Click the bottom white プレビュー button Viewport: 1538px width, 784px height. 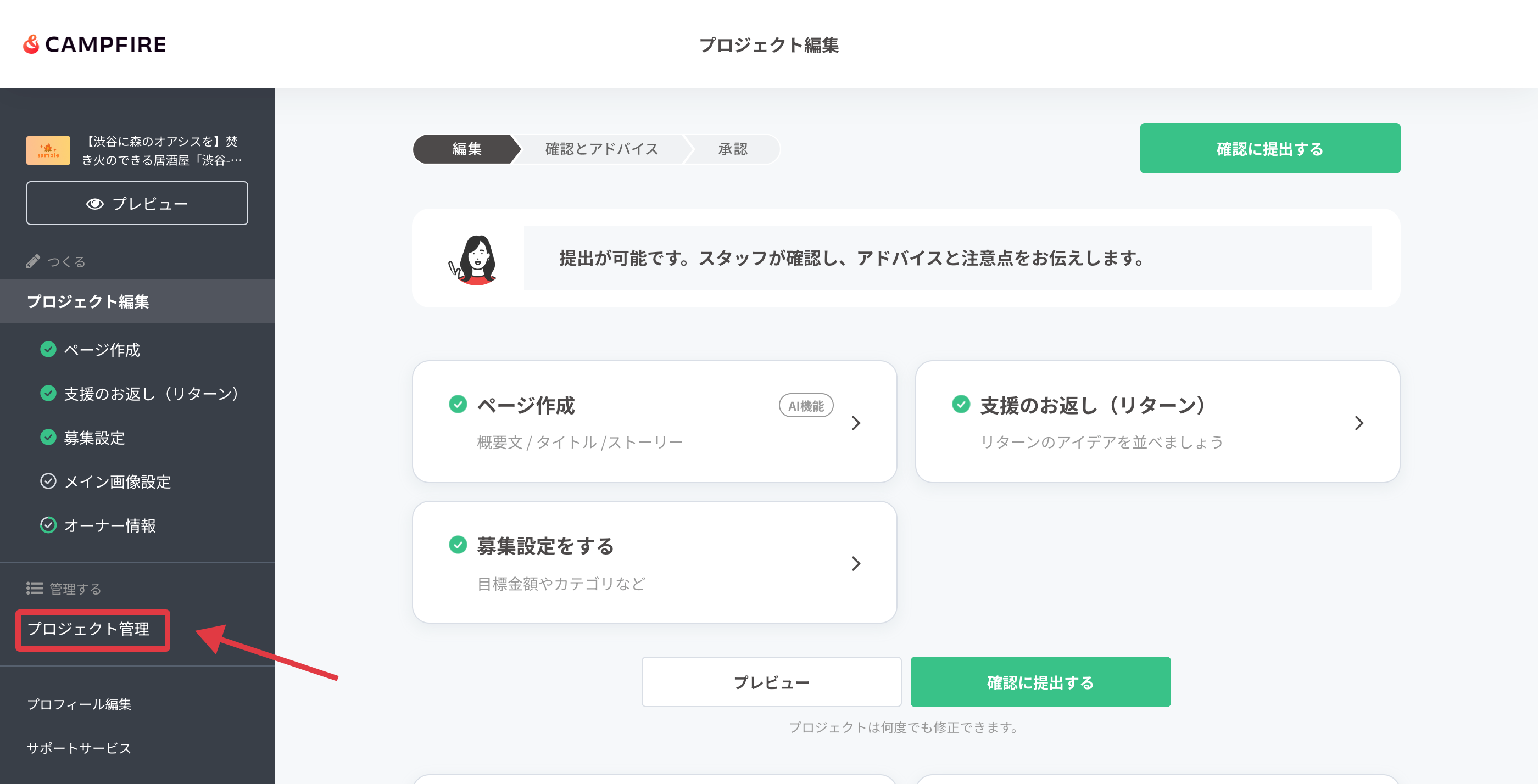771,682
